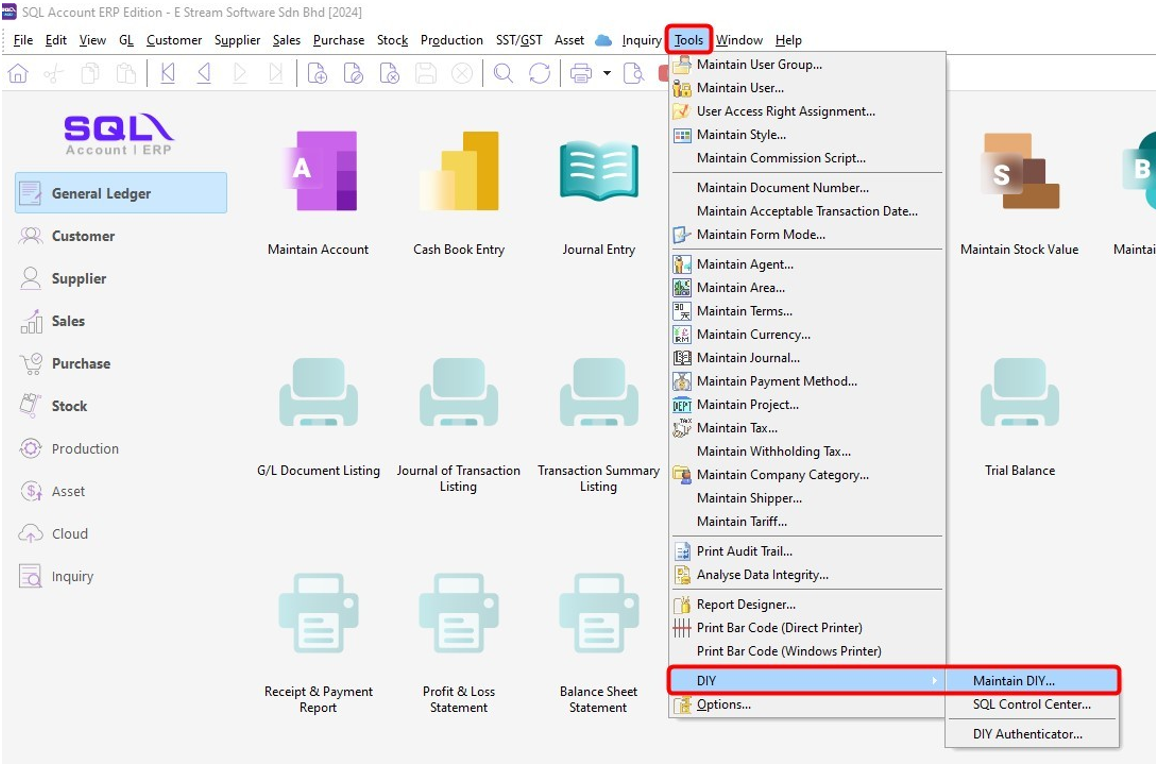Go to first record toolbar icon
The height and width of the screenshot is (765, 1156).
[168, 73]
